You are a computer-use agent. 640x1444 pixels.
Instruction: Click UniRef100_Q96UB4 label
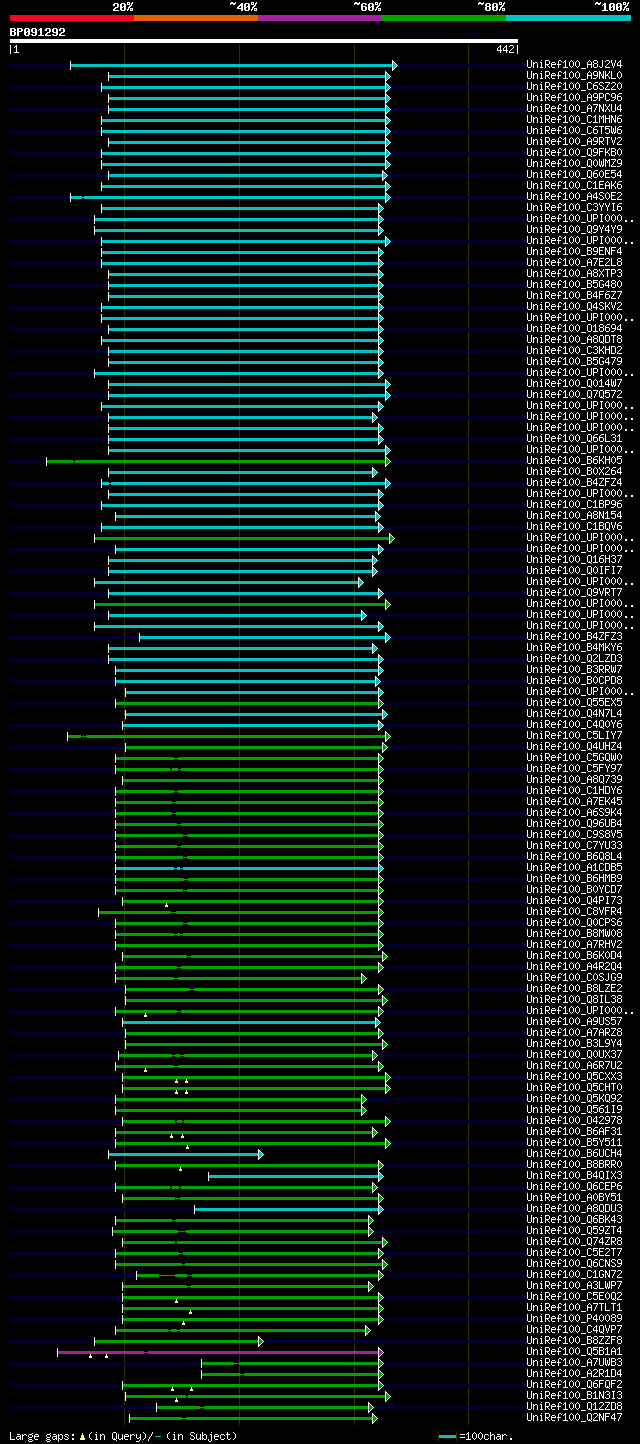574,823
